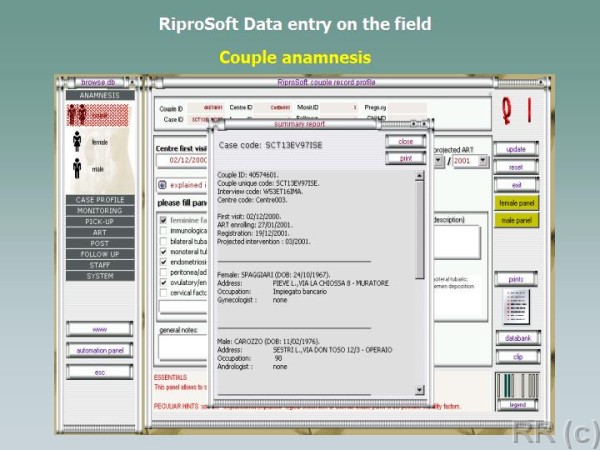Click the Couple ID field
This screenshot has width=600, height=450.
click(206, 108)
